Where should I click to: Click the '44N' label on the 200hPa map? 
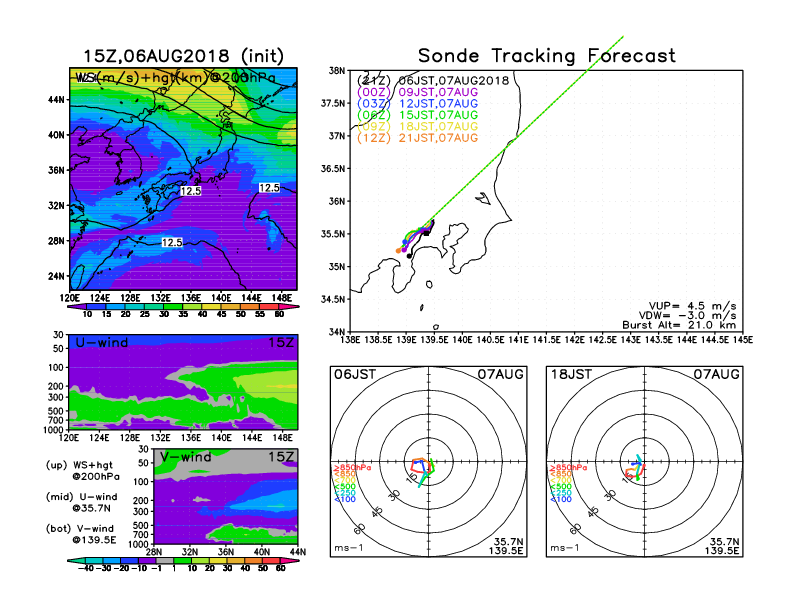tap(57, 99)
